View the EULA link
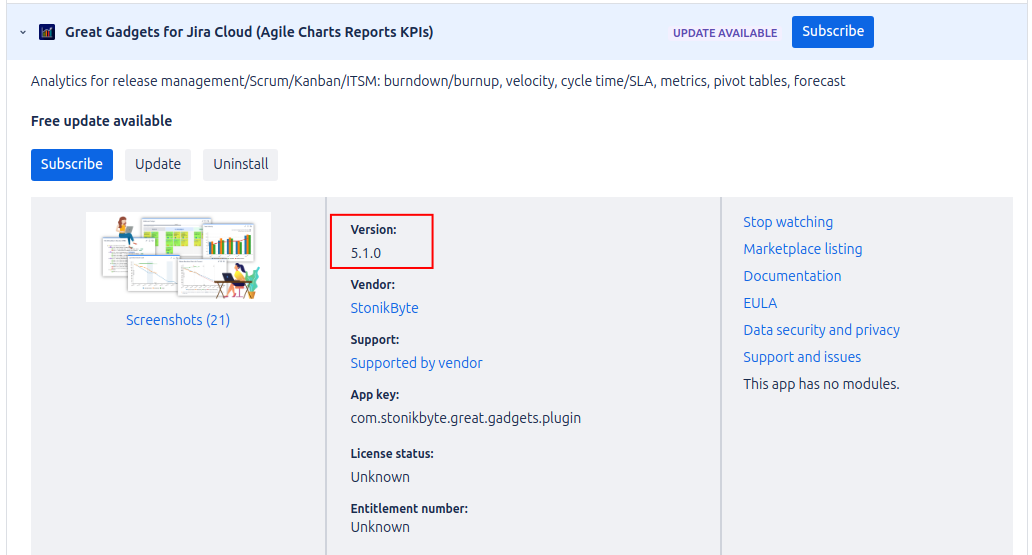Screen dimensions: 1032x555 (760, 303)
